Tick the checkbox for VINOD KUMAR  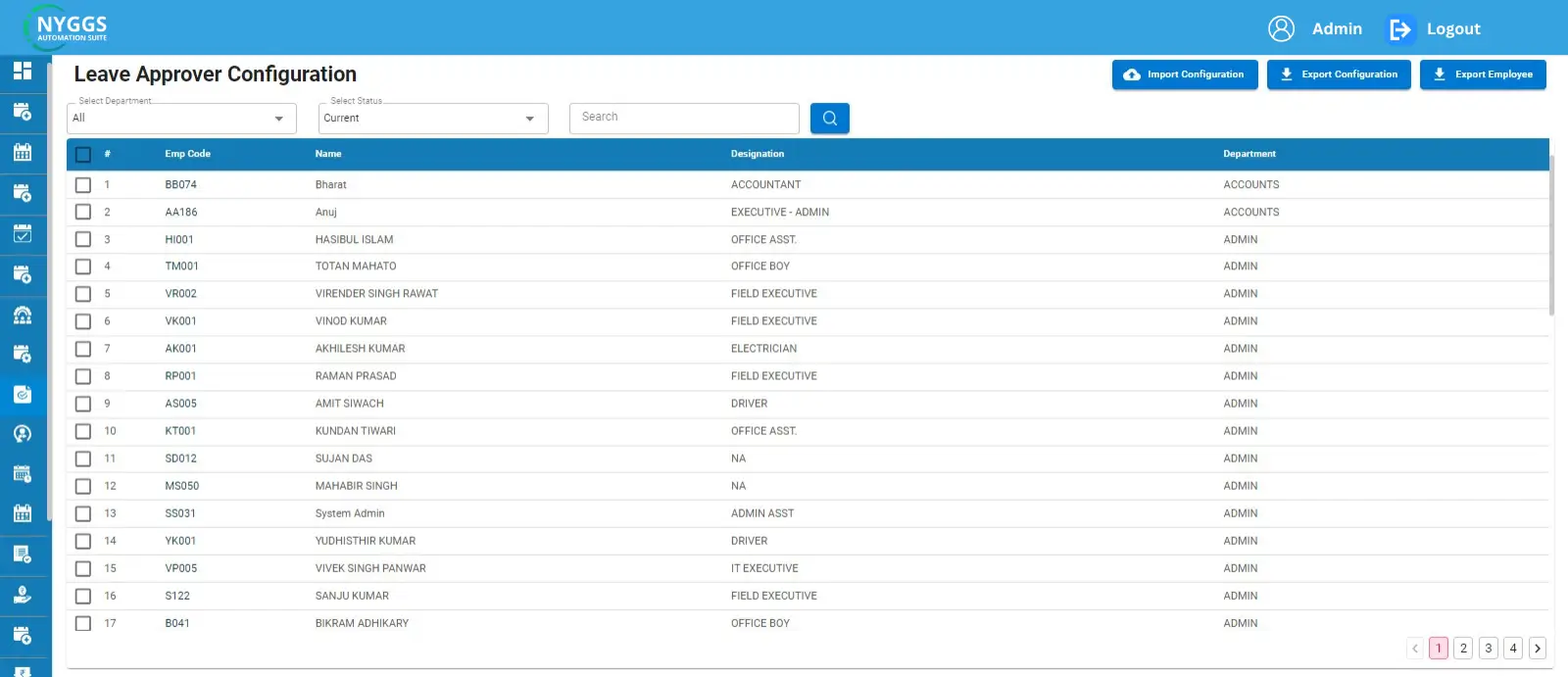tap(83, 321)
